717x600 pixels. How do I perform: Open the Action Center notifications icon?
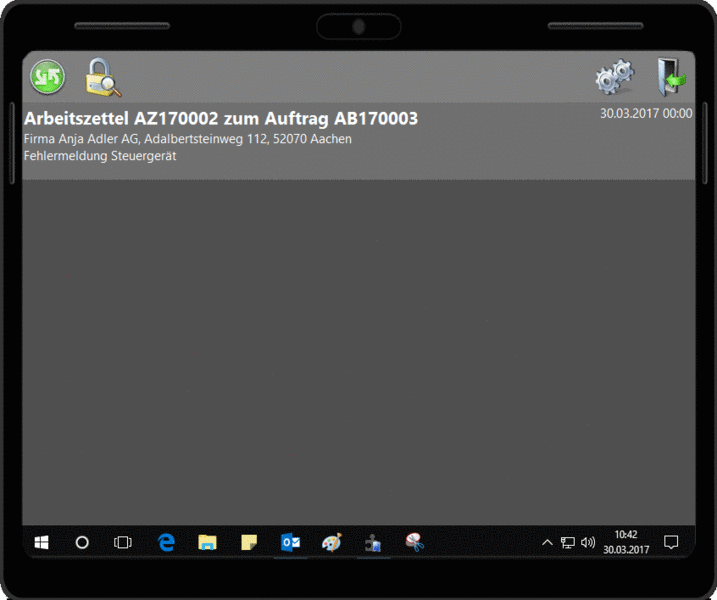coord(671,542)
